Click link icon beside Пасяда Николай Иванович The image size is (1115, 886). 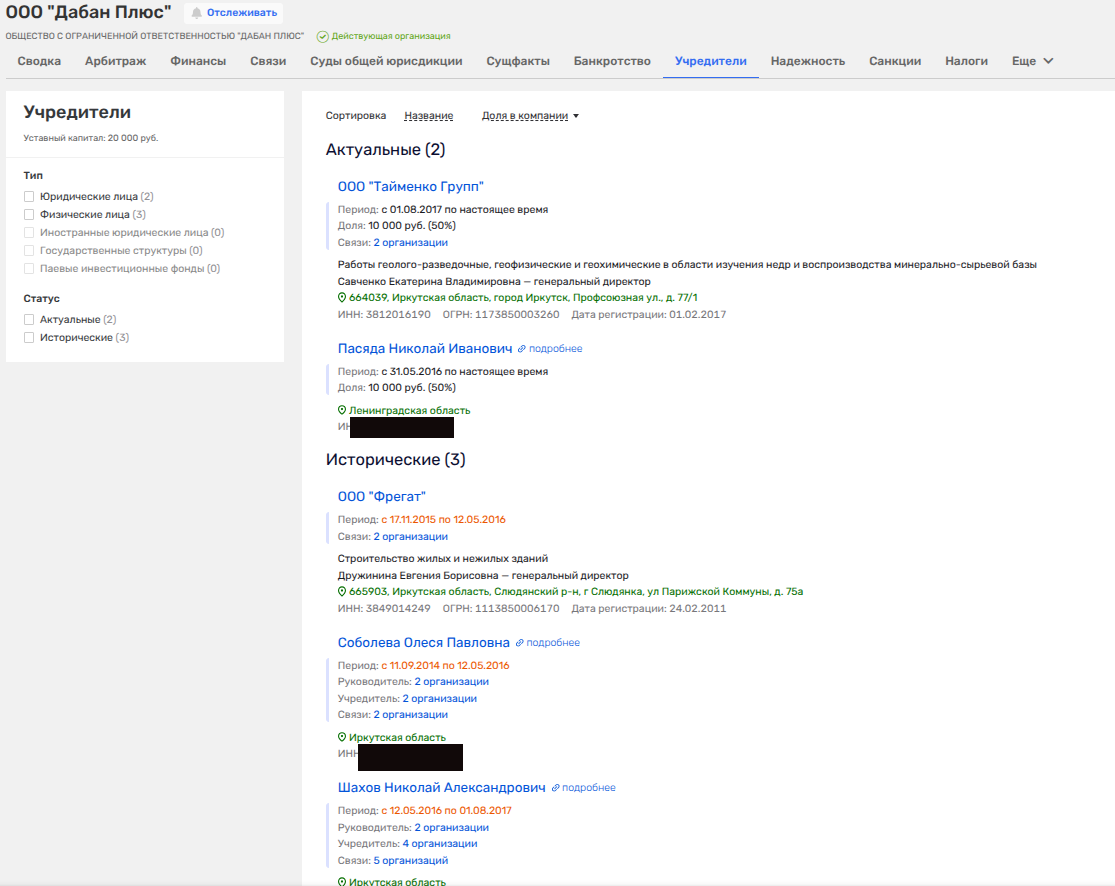point(522,349)
